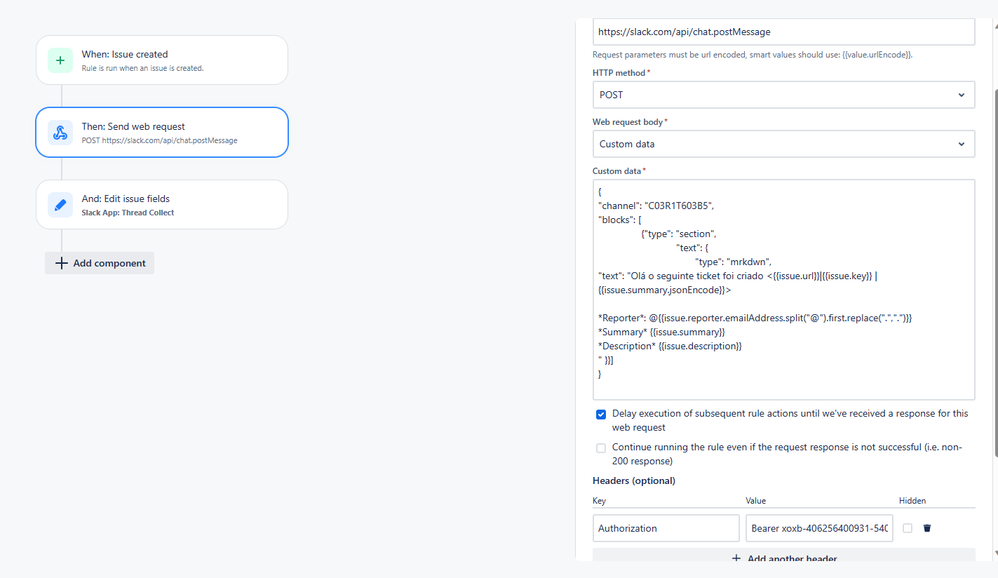Click the Edit issue fields pencil icon

point(60,205)
